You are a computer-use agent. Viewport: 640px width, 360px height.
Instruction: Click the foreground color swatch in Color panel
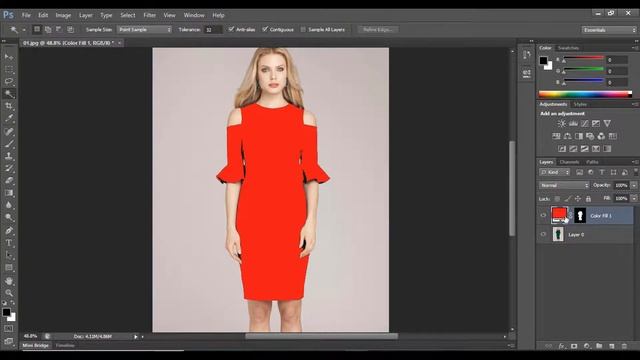point(543,60)
